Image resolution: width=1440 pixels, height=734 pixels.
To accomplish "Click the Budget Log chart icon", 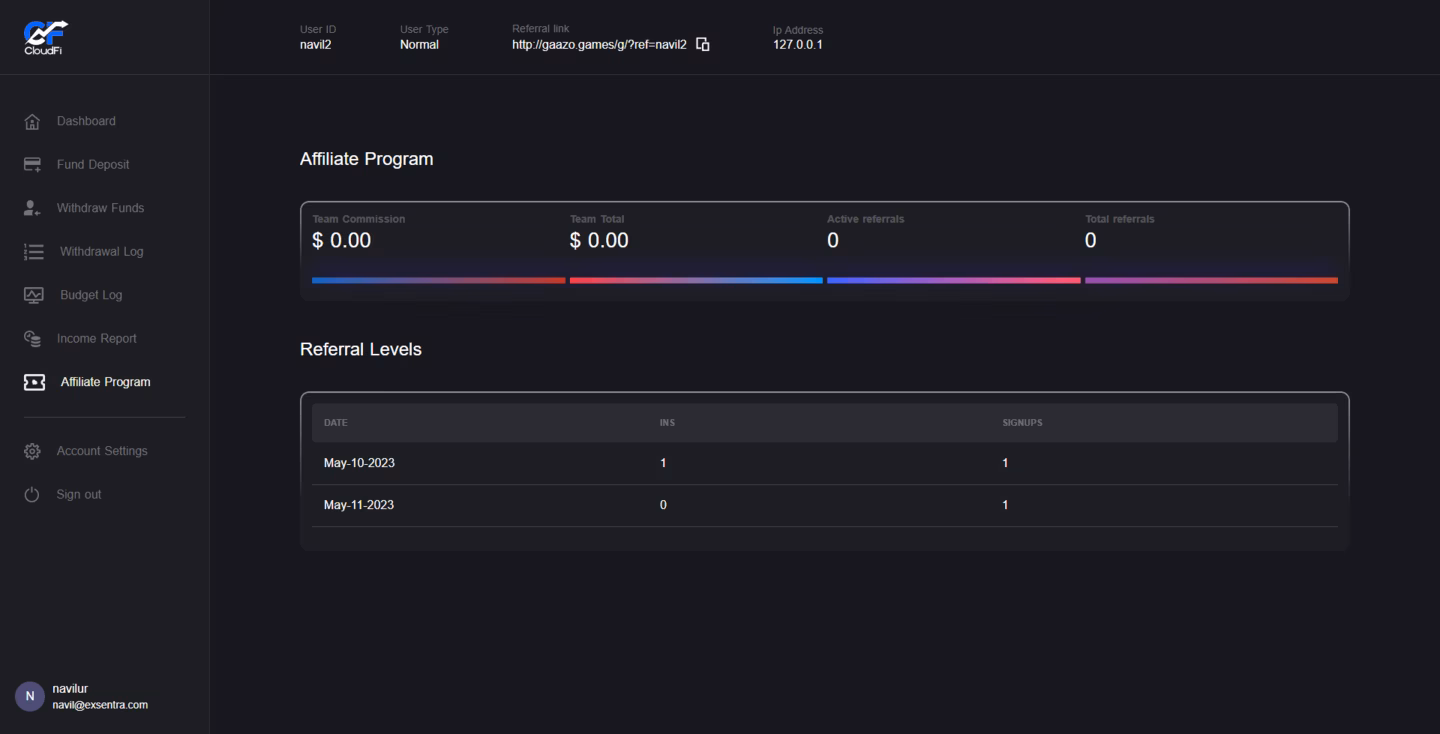I will 34,295.
